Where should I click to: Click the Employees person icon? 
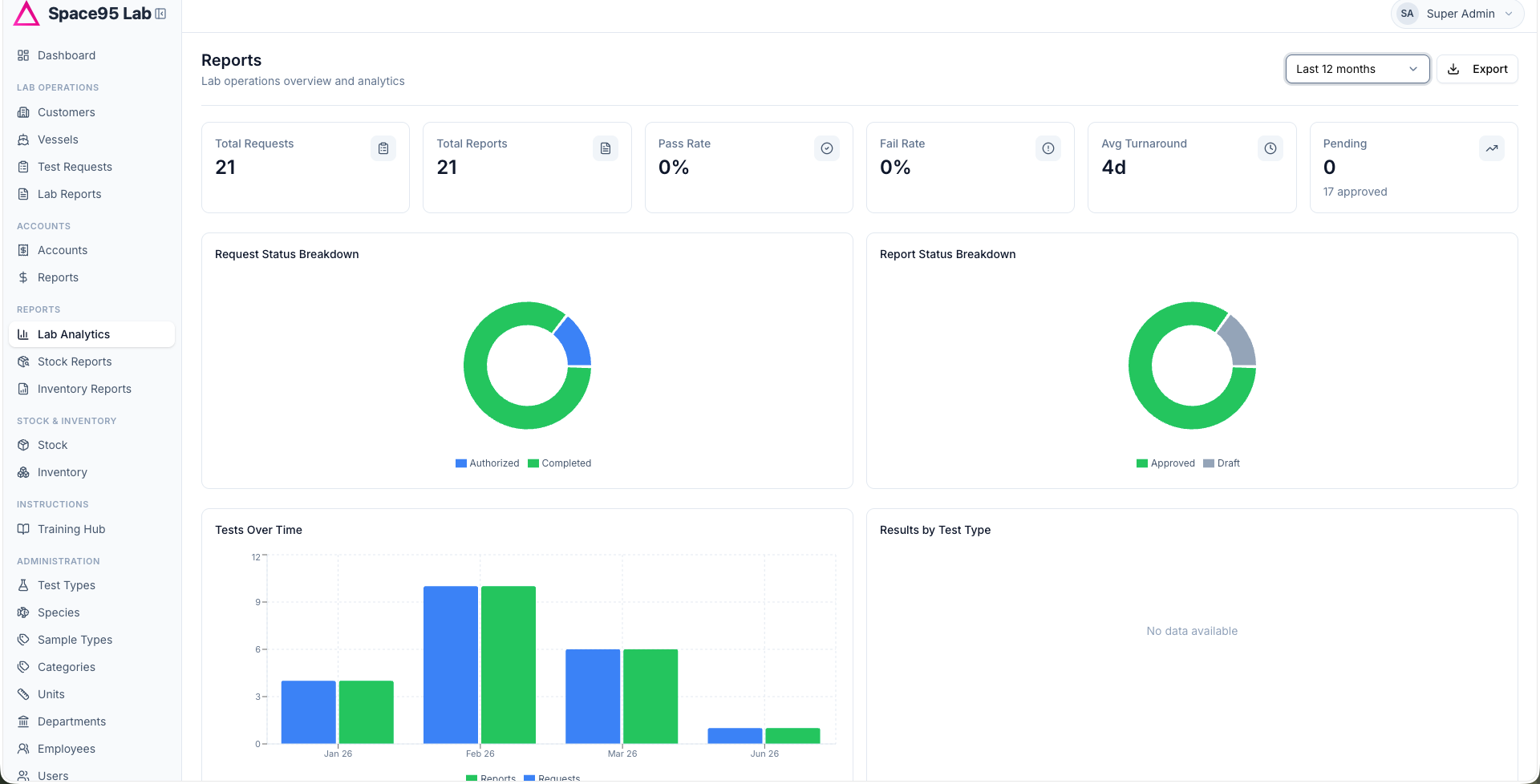click(x=23, y=749)
